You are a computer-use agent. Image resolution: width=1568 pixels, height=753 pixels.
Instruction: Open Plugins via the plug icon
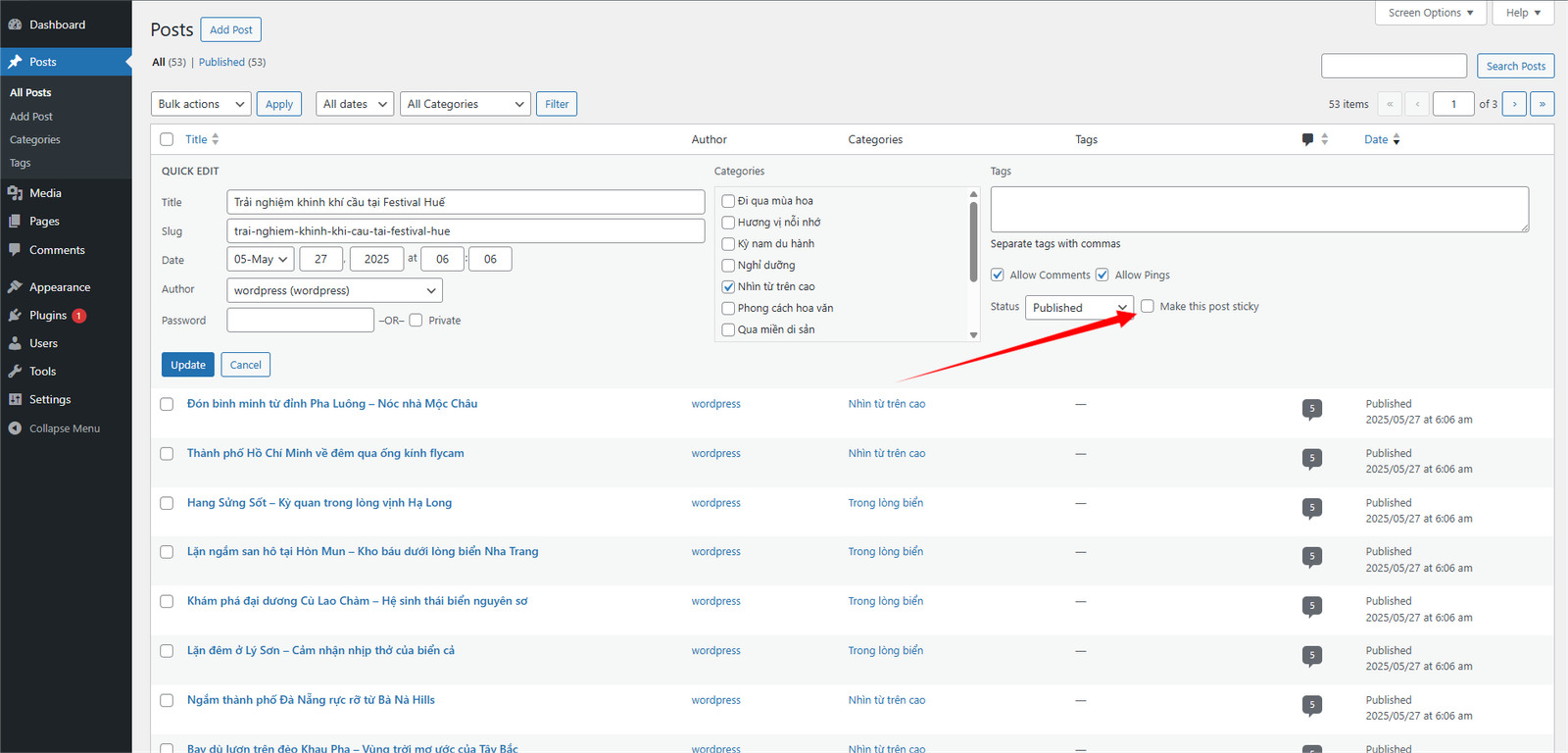(x=15, y=316)
